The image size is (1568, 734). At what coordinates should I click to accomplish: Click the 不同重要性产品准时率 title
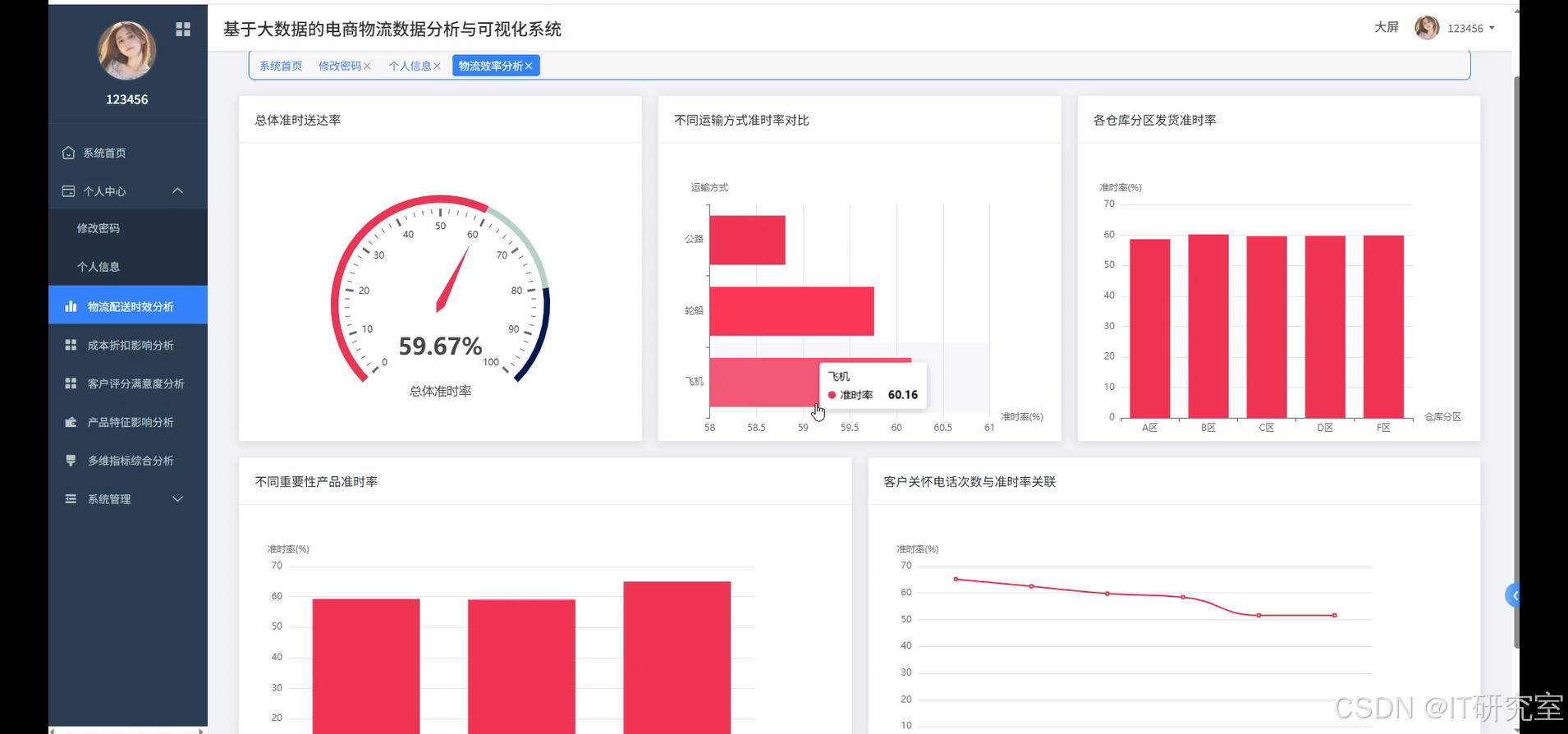pyautogui.click(x=316, y=482)
